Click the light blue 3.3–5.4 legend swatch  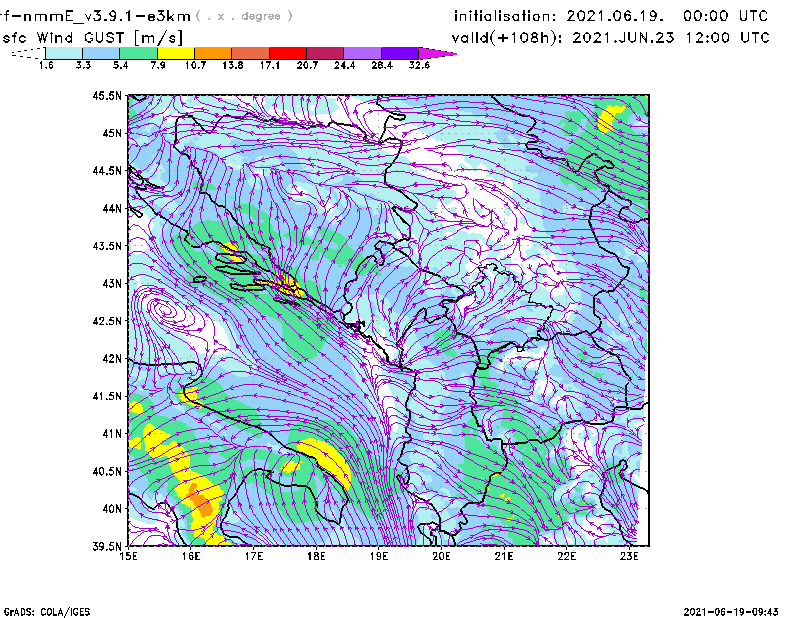101,53
